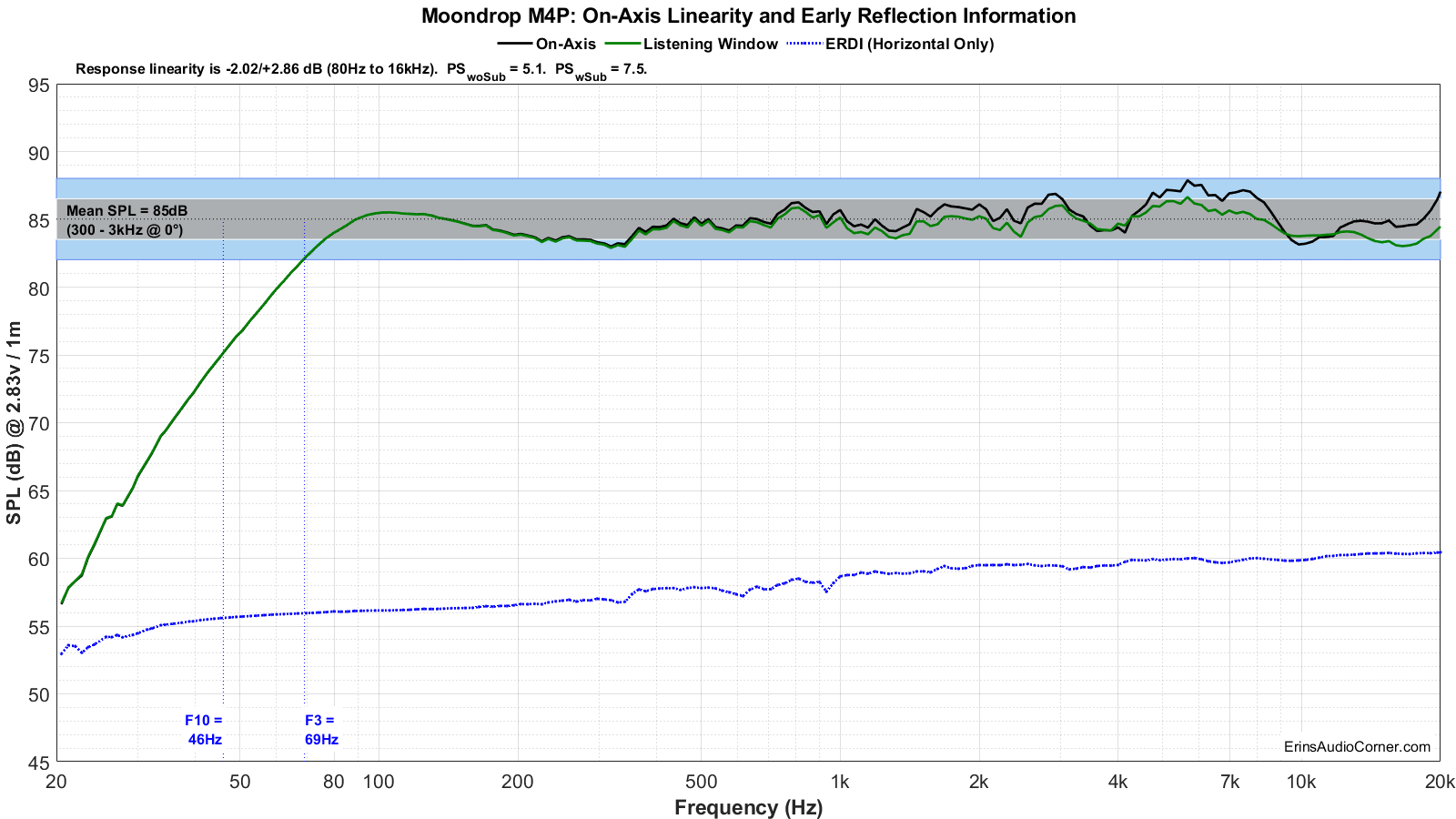
Task: Click the 75 tick on the SPL axis
Action: (39, 357)
